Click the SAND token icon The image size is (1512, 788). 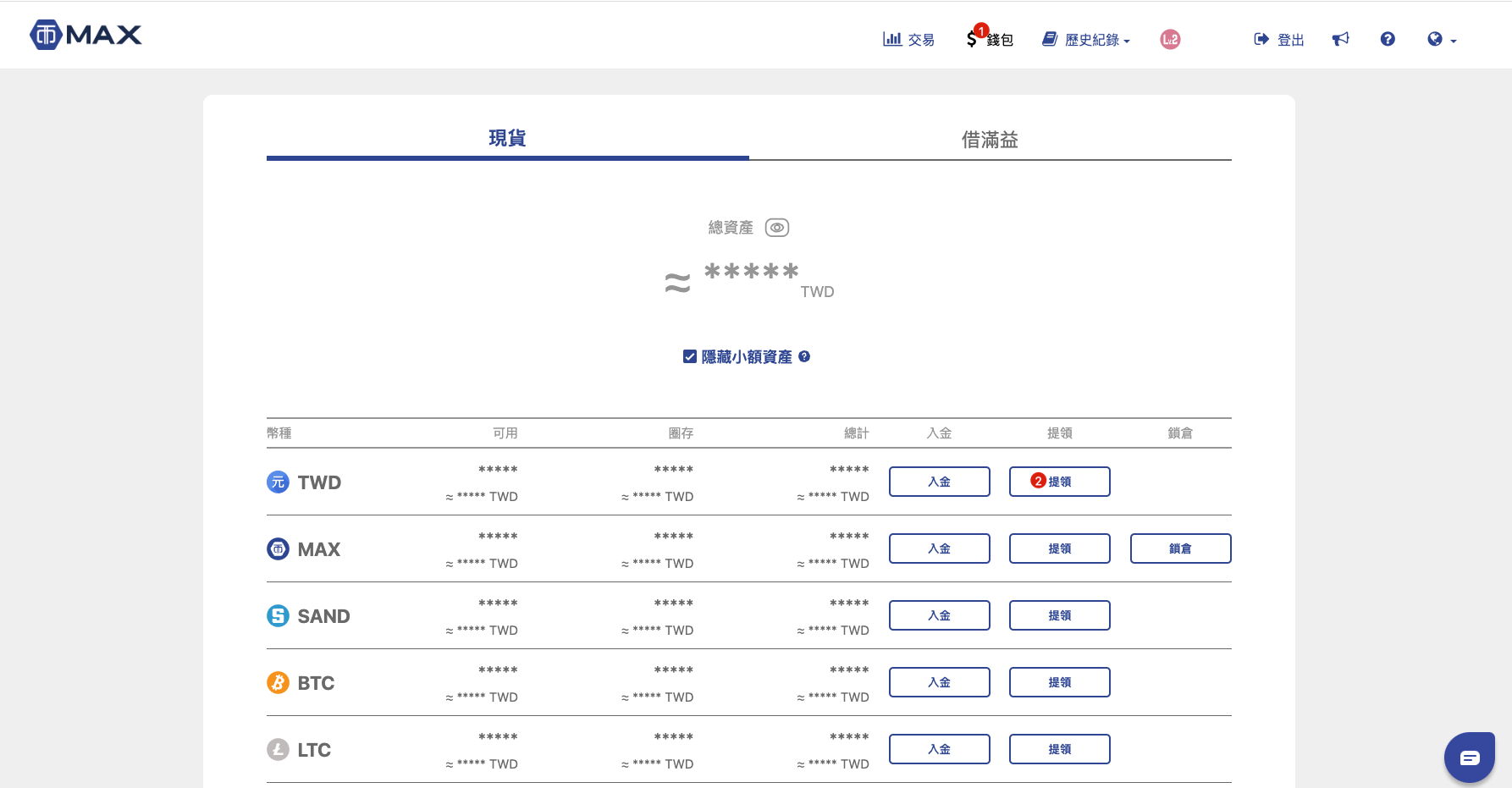(278, 615)
